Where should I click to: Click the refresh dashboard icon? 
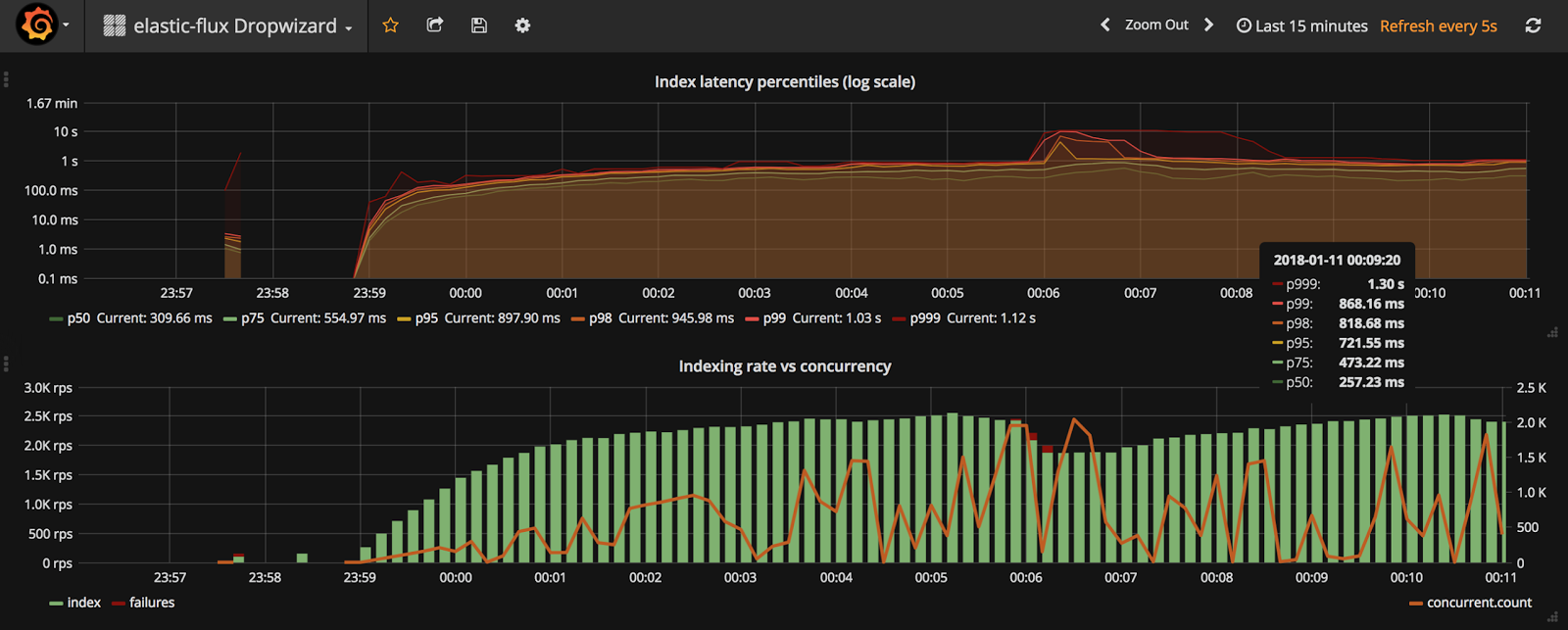(1533, 25)
